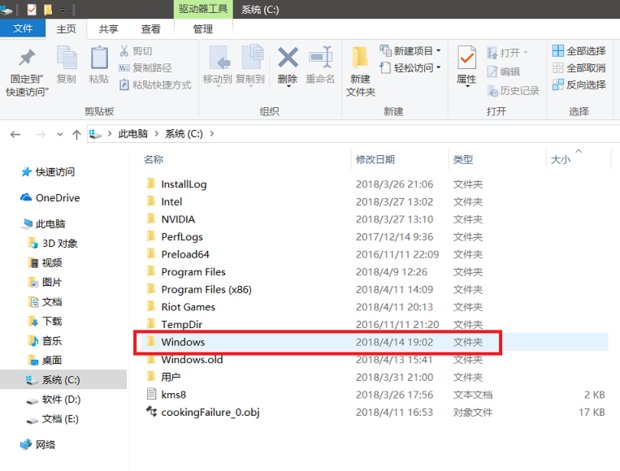The image size is (620, 471).
Task: Click the Copy to (复制到) icon
Action: pos(251,58)
